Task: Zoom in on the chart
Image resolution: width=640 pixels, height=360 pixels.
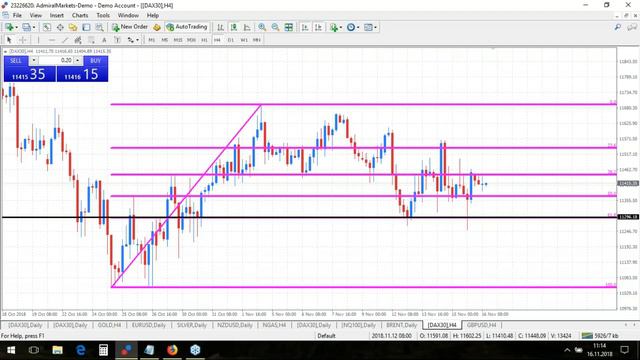Action: click(x=262, y=27)
